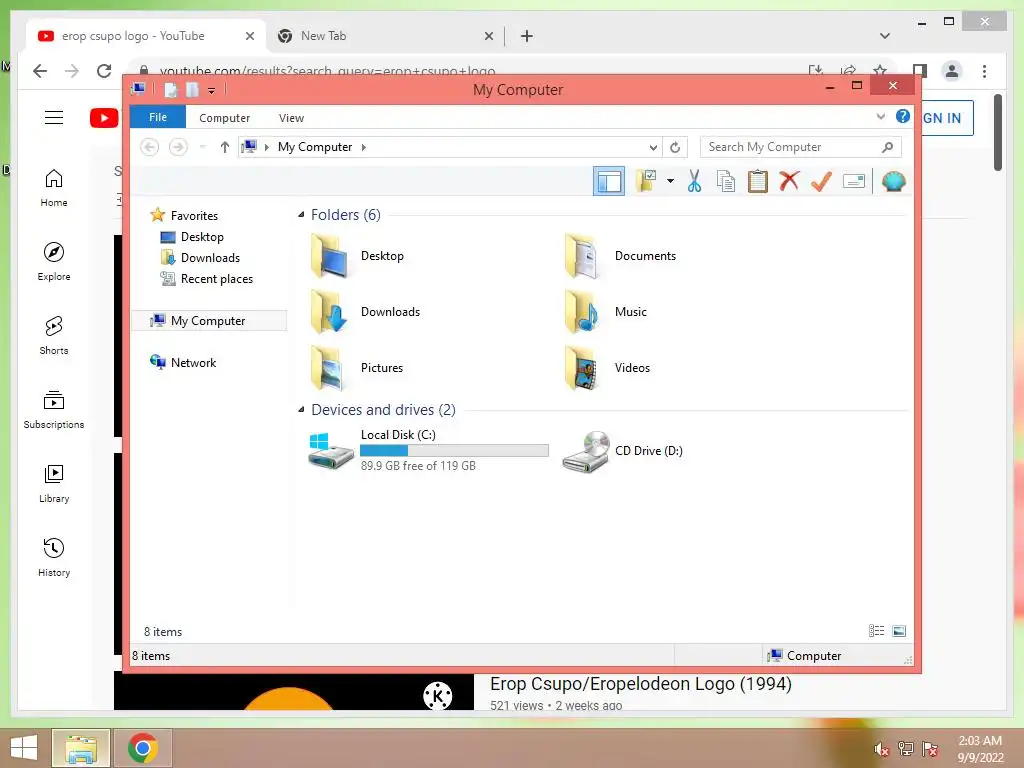The height and width of the screenshot is (768, 1024).
Task: Open YouTube Shorts in sidebar
Action: 54,336
